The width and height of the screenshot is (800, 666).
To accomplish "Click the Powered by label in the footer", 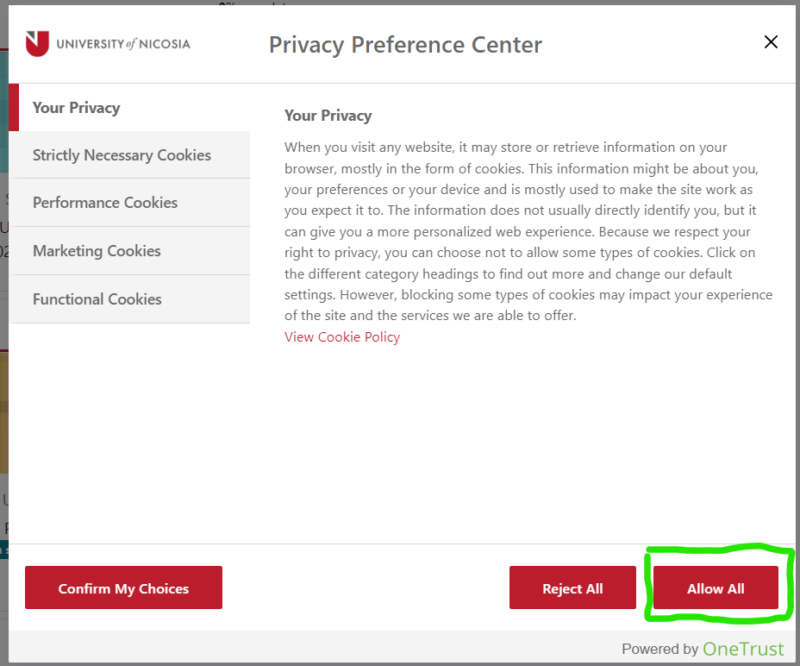I will (x=660, y=649).
